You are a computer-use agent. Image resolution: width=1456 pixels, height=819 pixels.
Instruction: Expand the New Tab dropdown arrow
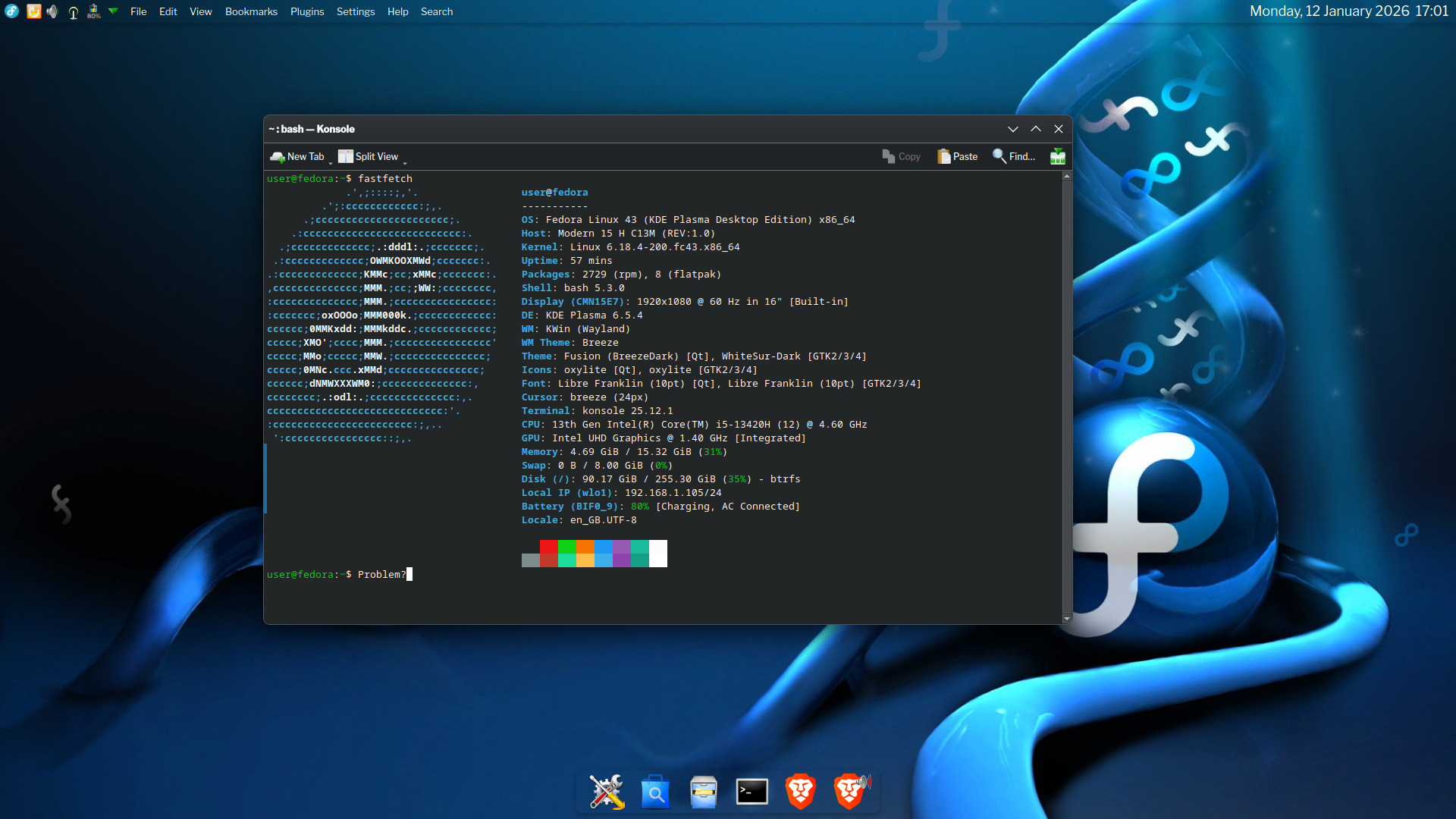click(x=331, y=162)
